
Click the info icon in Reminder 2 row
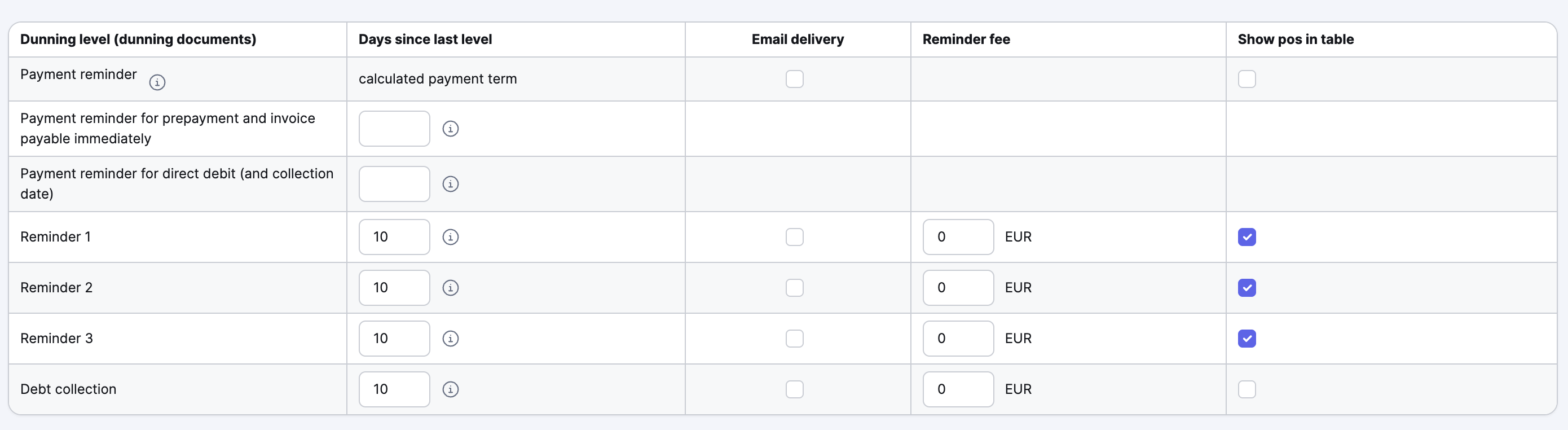pyautogui.click(x=451, y=287)
